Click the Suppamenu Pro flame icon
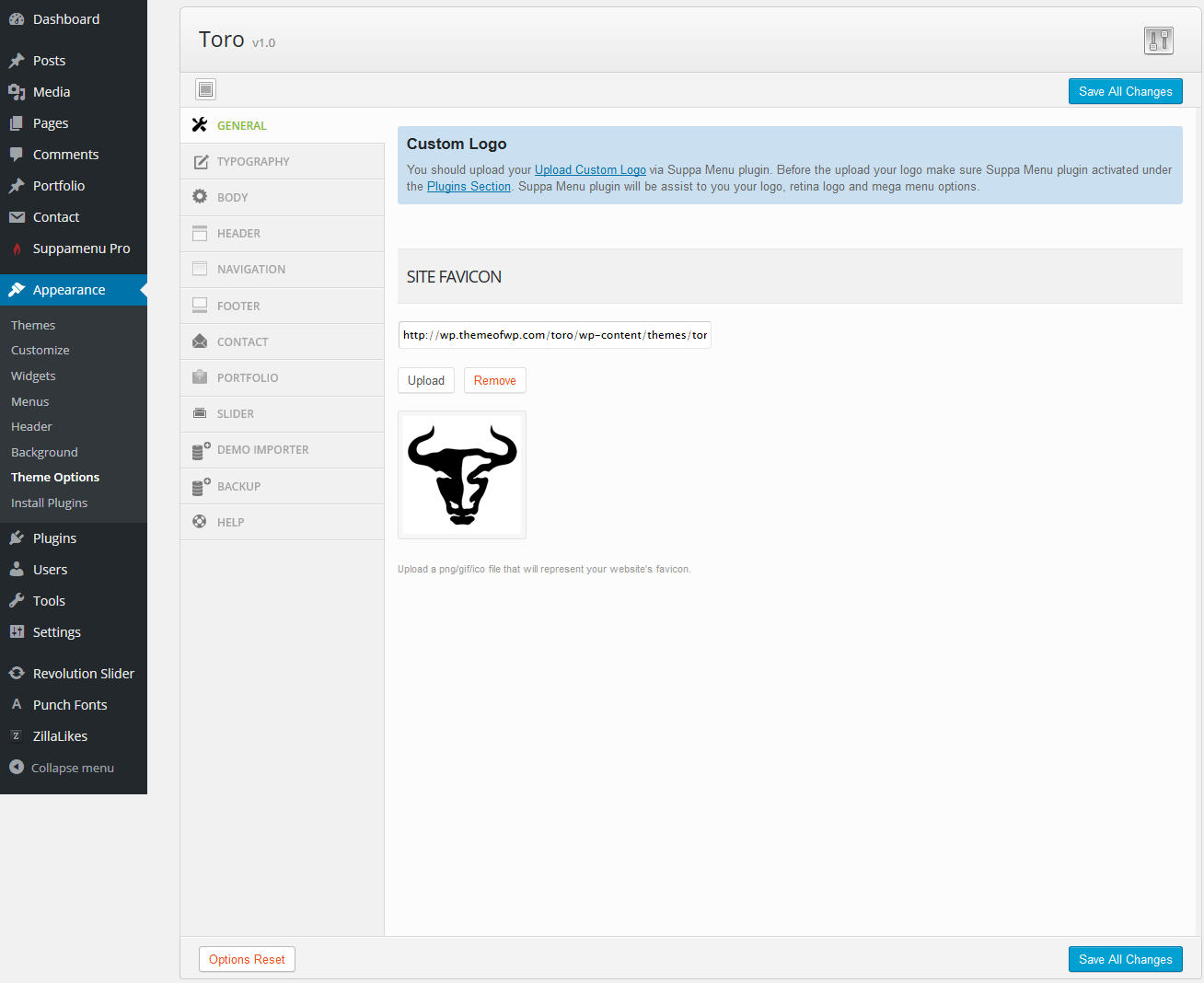Viewport: 1204px width, 983px height. [x=17, y=249]
